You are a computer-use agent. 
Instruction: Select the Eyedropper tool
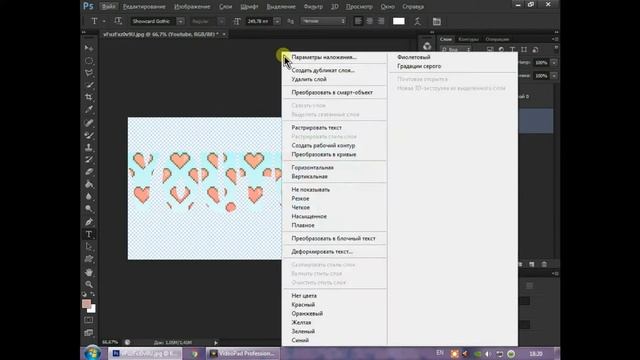[89, 110]
